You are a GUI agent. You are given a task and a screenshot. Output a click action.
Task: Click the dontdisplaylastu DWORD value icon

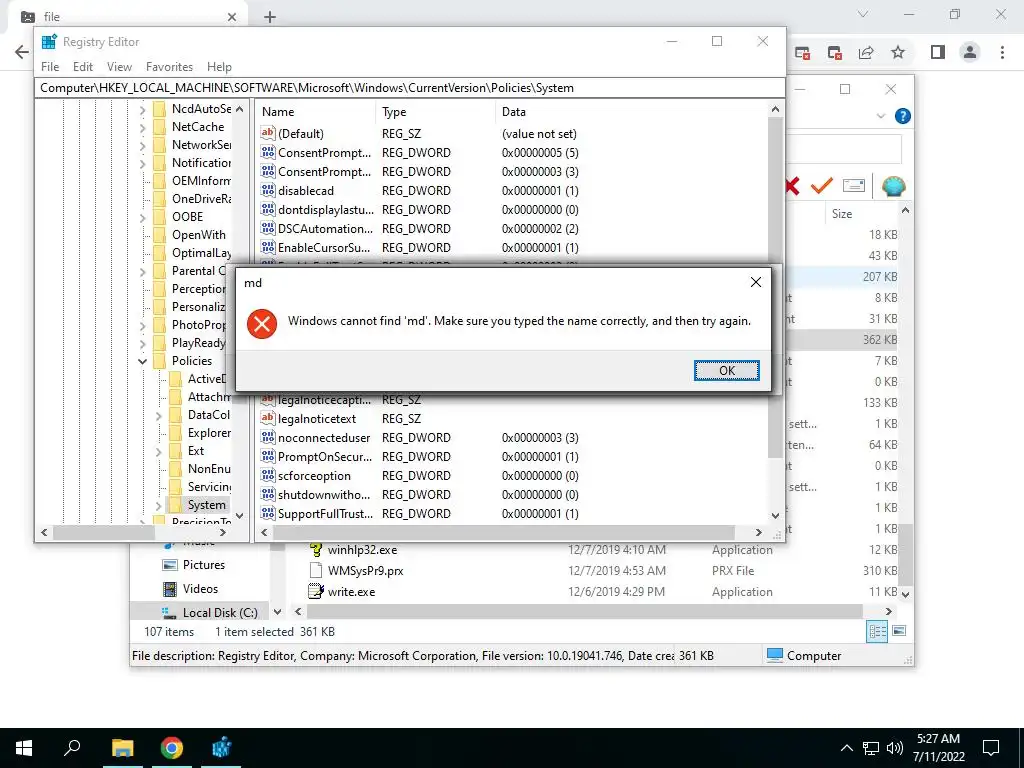pyautogui.click(x=268, y=209)
